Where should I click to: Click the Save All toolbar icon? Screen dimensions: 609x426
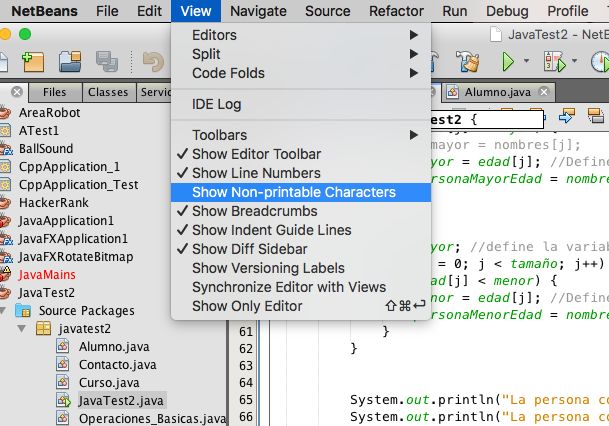(x=107, y=62)
